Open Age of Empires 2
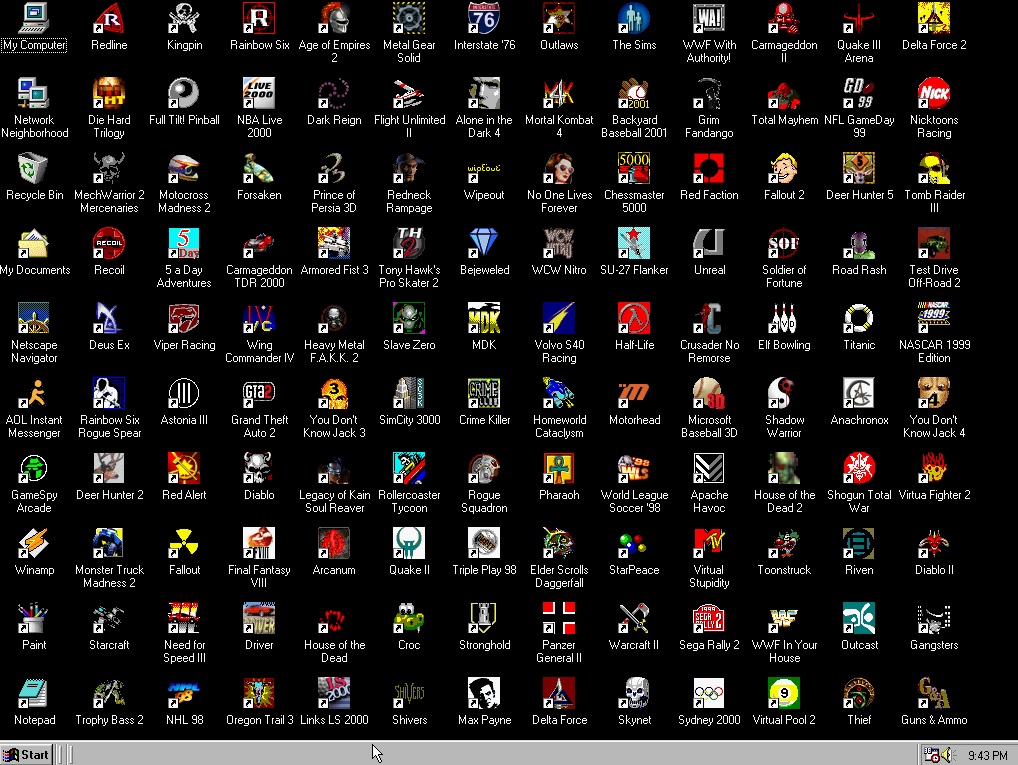This screenshot has height=765, width=1018. click(334, 20)
